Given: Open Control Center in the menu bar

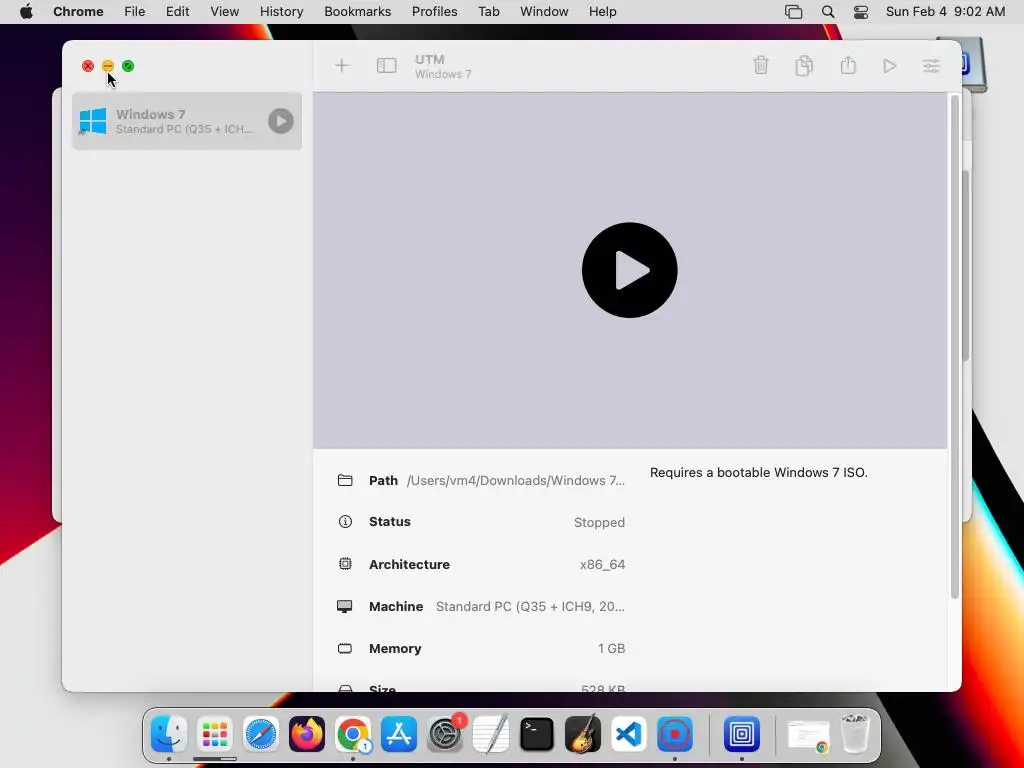Looking at the screenshot, I should point(861,12).
